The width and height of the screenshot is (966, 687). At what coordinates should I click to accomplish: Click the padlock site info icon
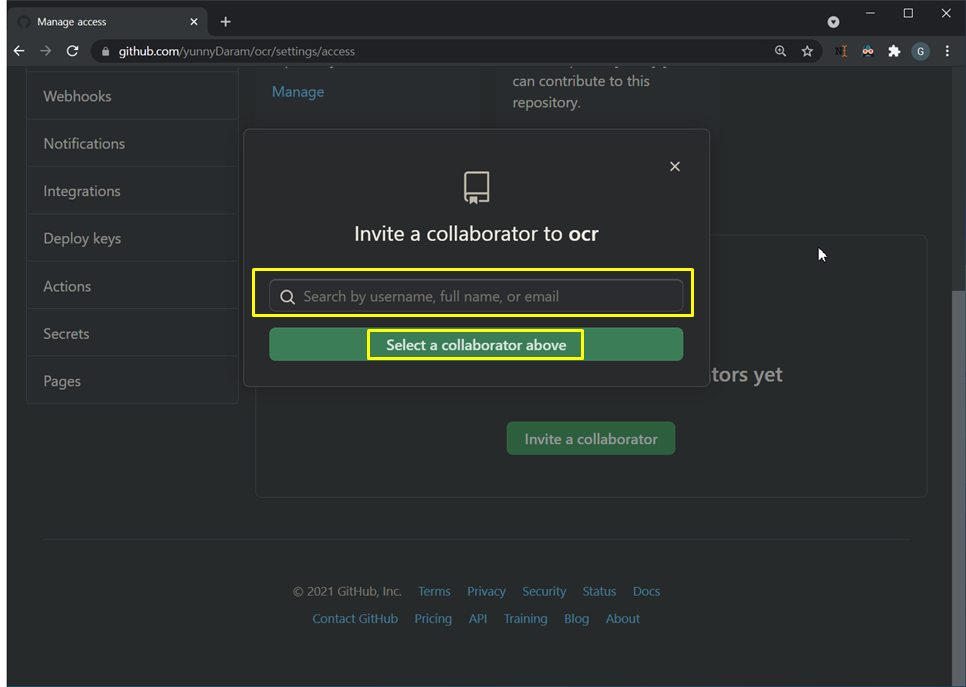(105, 52)
